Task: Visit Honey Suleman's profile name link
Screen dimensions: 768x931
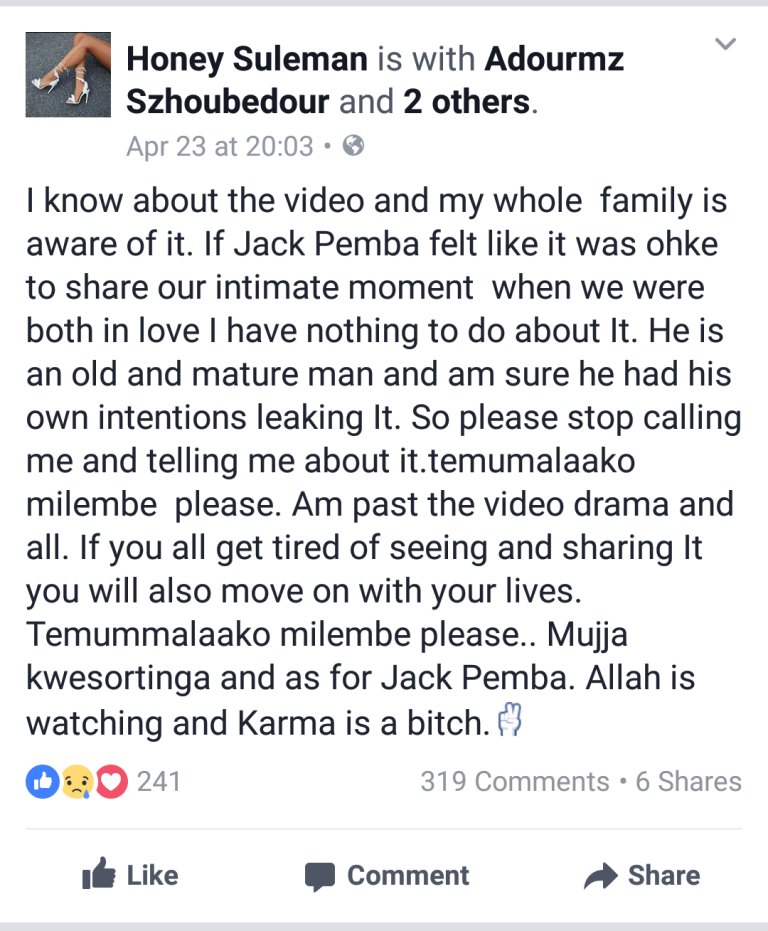Action: tap(246, 60)
